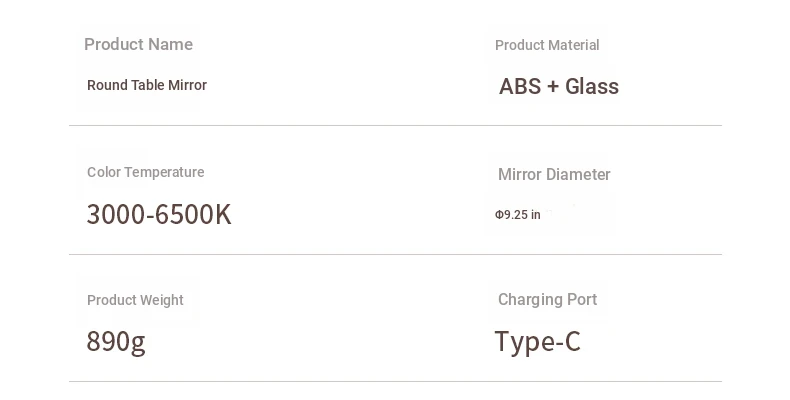Click the letter K in 3000-6500K
Viewport: 790px width, 400px height.
click(x=223, y=214)
